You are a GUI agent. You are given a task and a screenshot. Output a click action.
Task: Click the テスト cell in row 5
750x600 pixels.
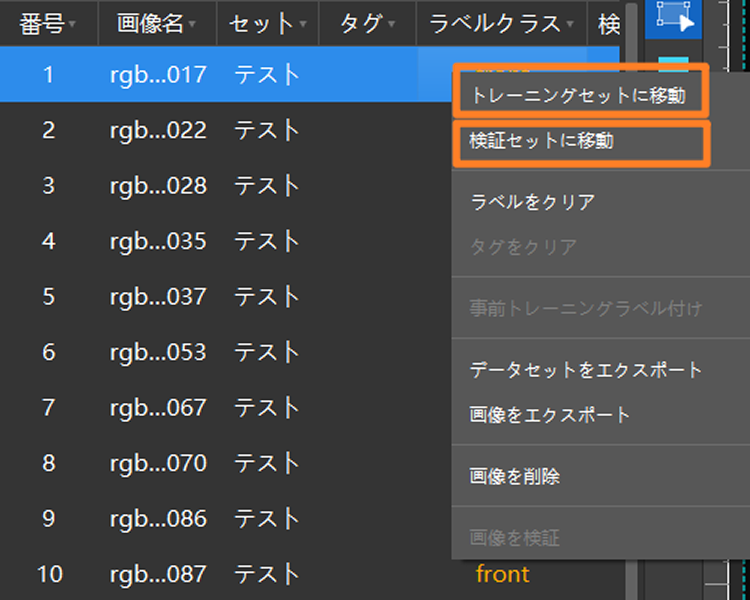(x=267, y=297)
